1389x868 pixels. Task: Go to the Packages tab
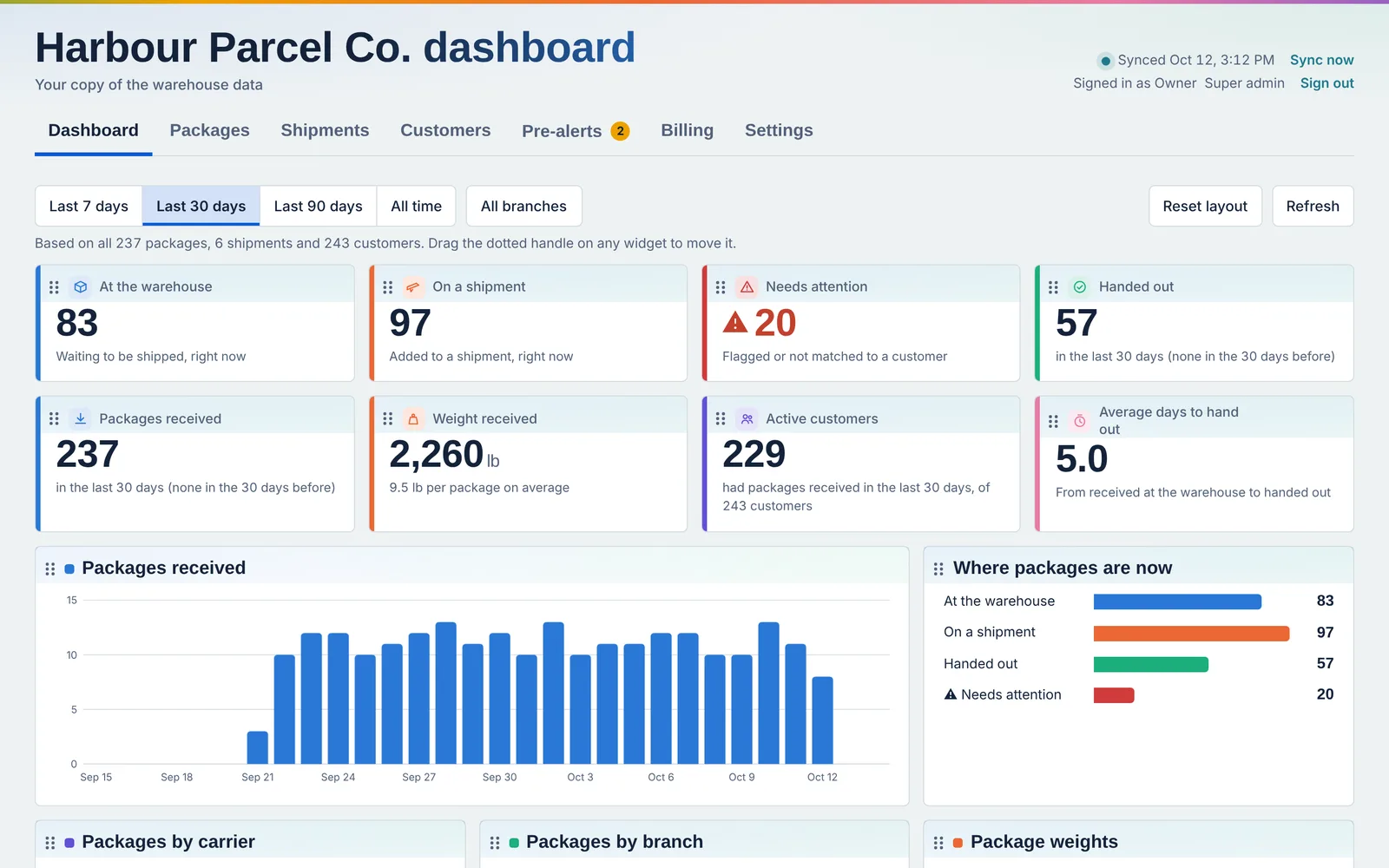pyautogui.click(x=210, y=130)
